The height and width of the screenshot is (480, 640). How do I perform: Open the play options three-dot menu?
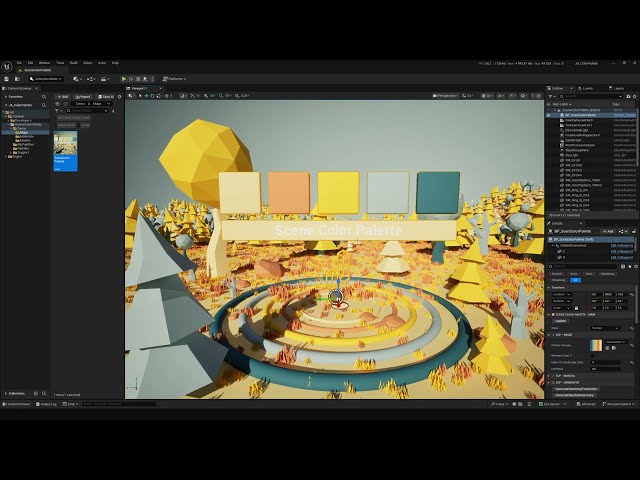pos(152,79)
